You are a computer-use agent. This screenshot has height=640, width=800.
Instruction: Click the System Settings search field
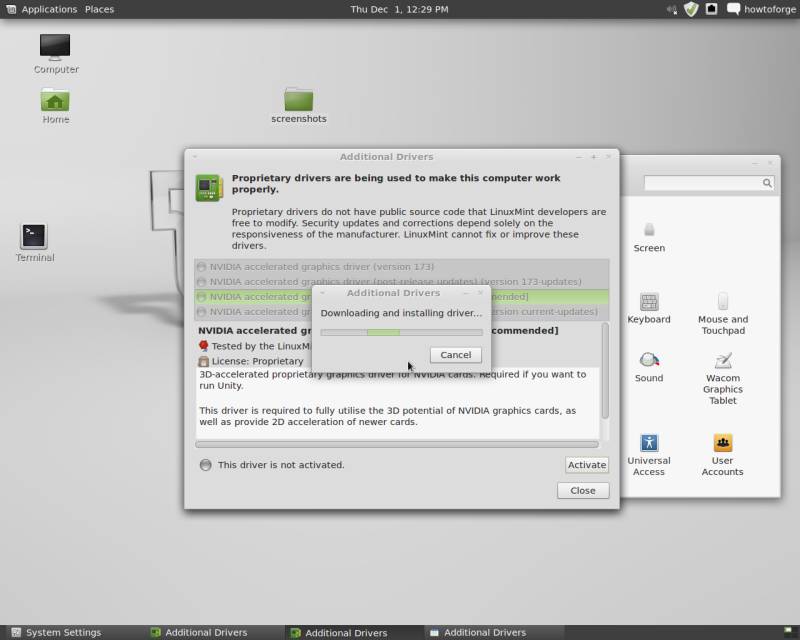[x=709, y=183]
